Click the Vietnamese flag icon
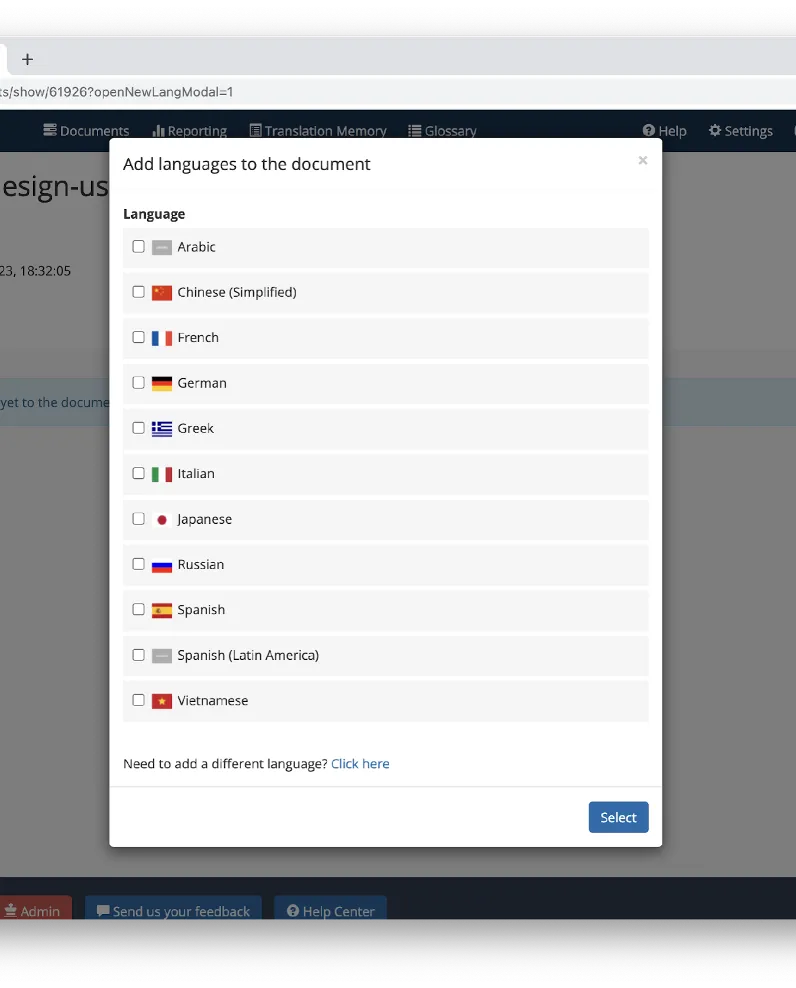The image size is (796, 988). [162, 701]
